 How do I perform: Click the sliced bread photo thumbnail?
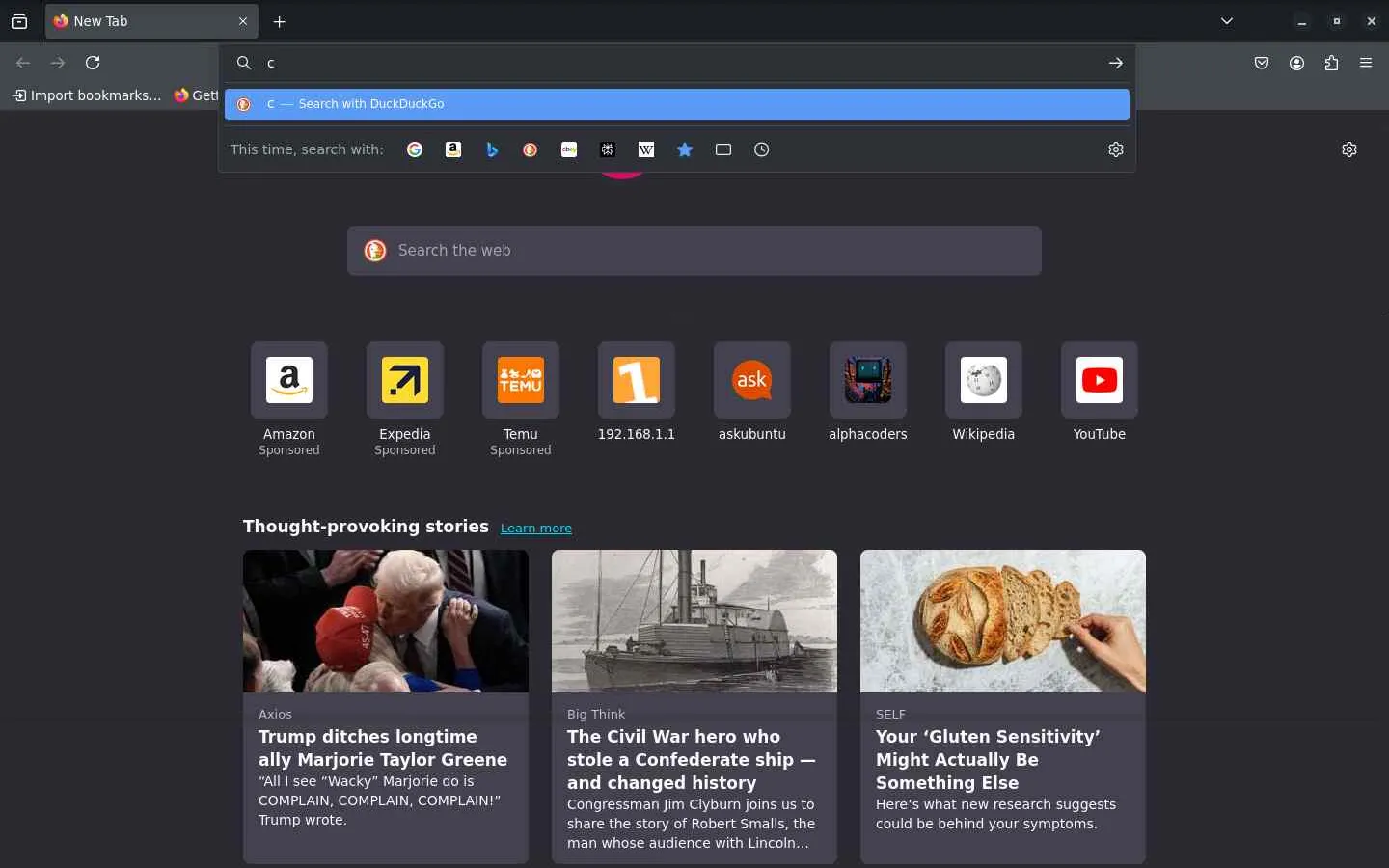click(1003, 621)
